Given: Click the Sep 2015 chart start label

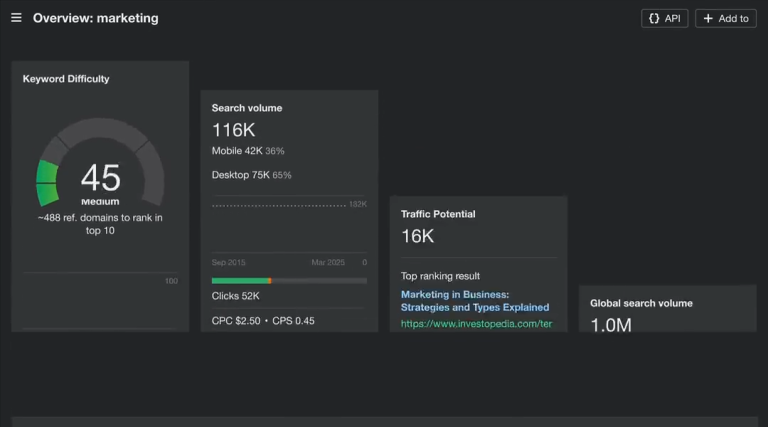Looking at the screenshot, I should coord(228,262).
